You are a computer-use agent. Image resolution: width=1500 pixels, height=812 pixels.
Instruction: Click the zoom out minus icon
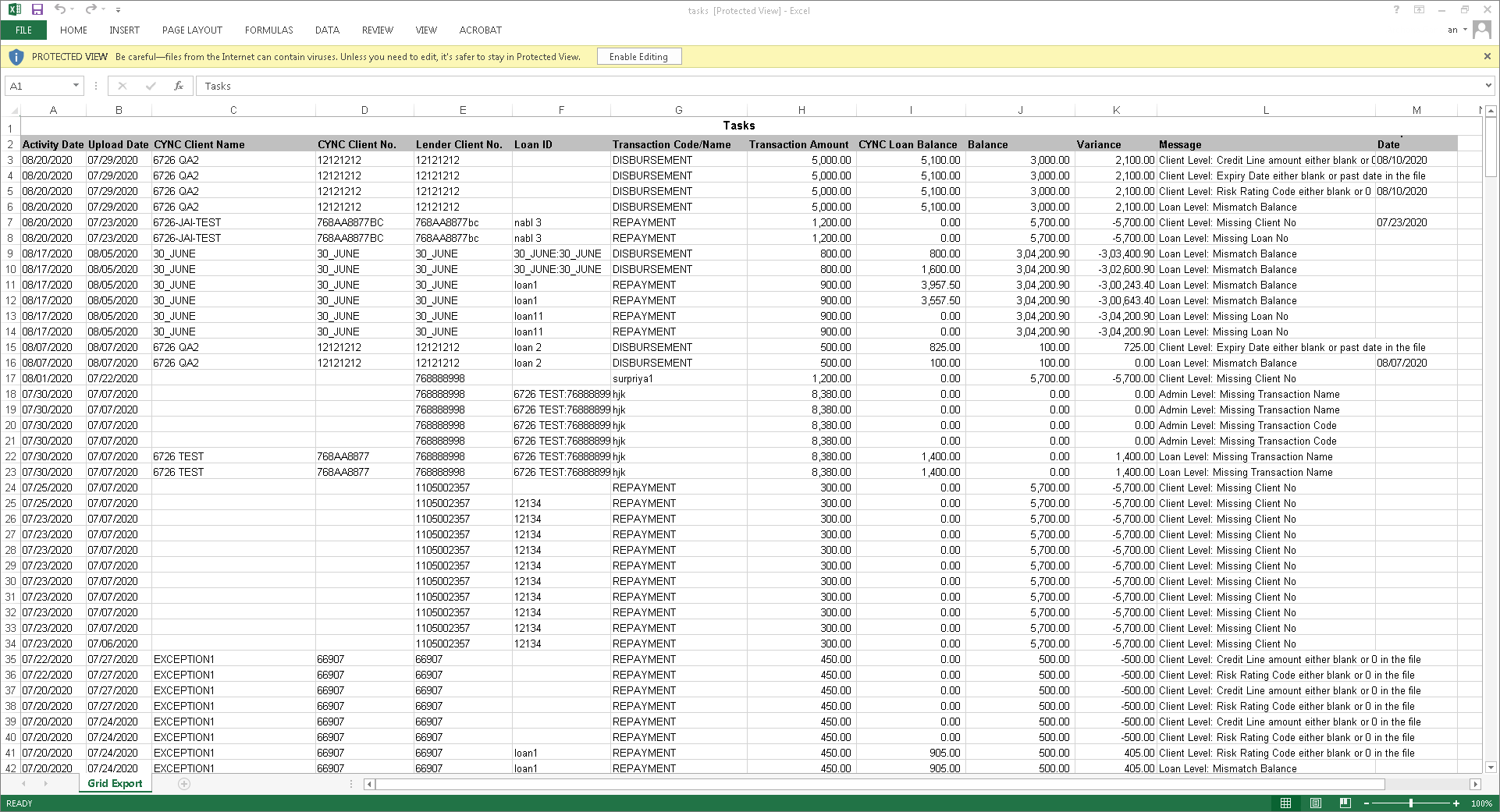click(1367, 803)
